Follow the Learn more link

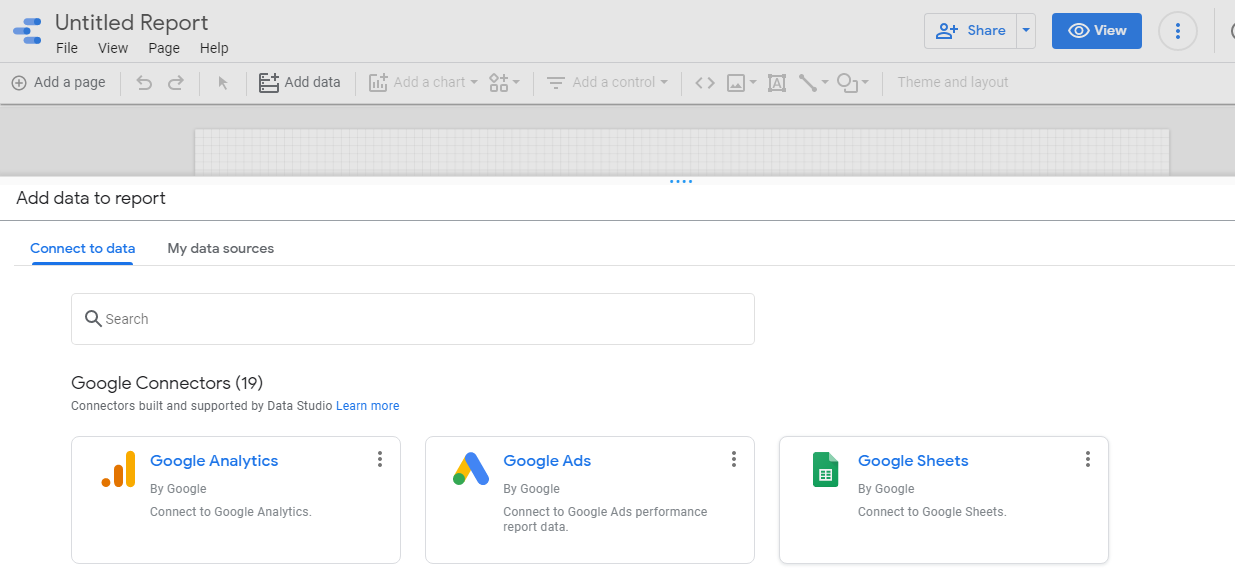click(x=367, y=406)
